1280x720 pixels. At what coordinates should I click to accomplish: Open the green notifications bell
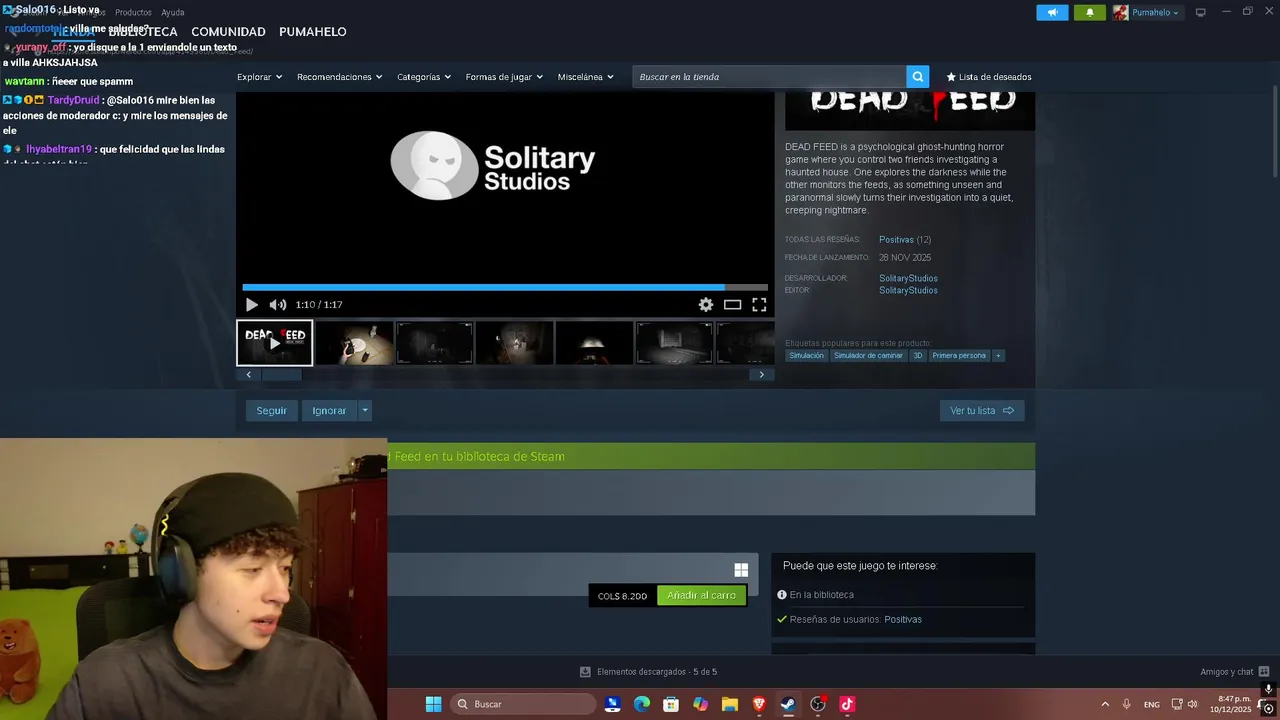(1090, 12)
